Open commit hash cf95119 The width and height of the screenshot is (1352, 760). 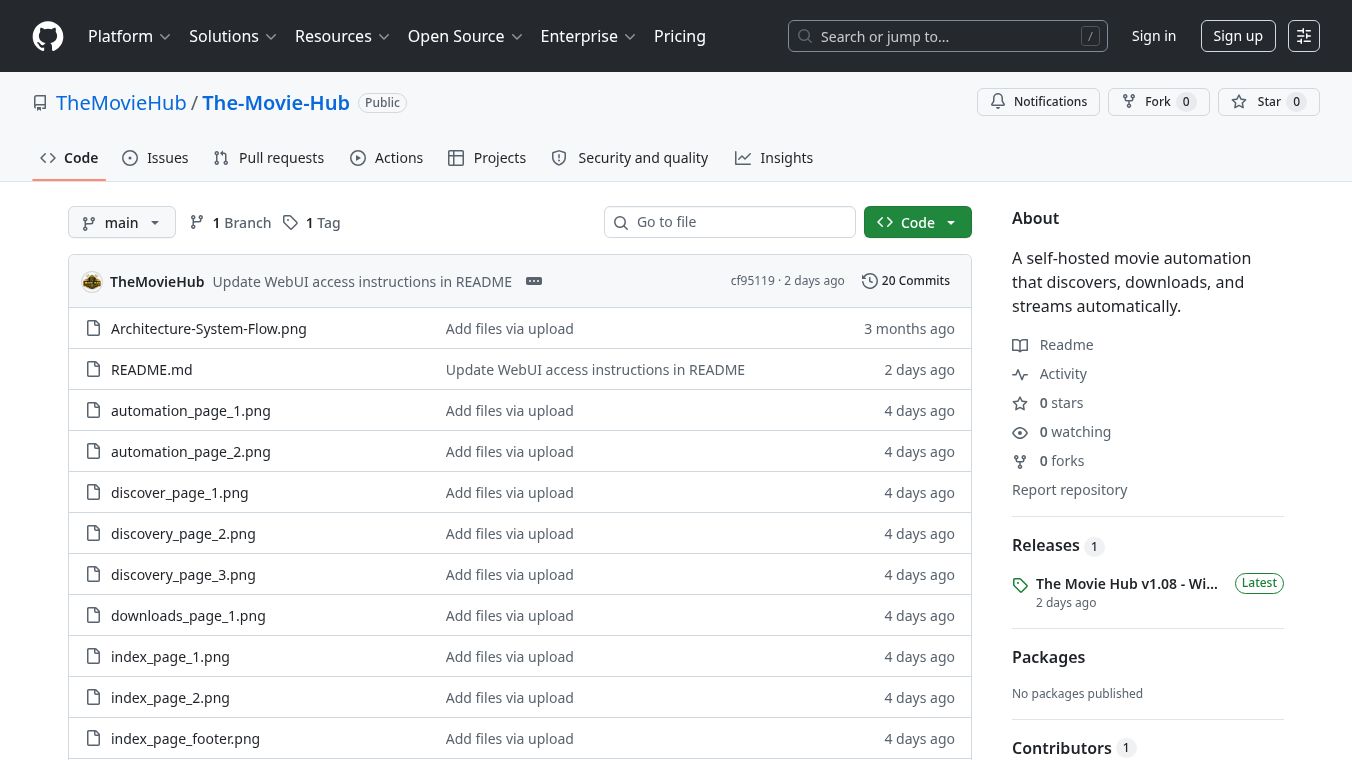[x=752, y=281]
